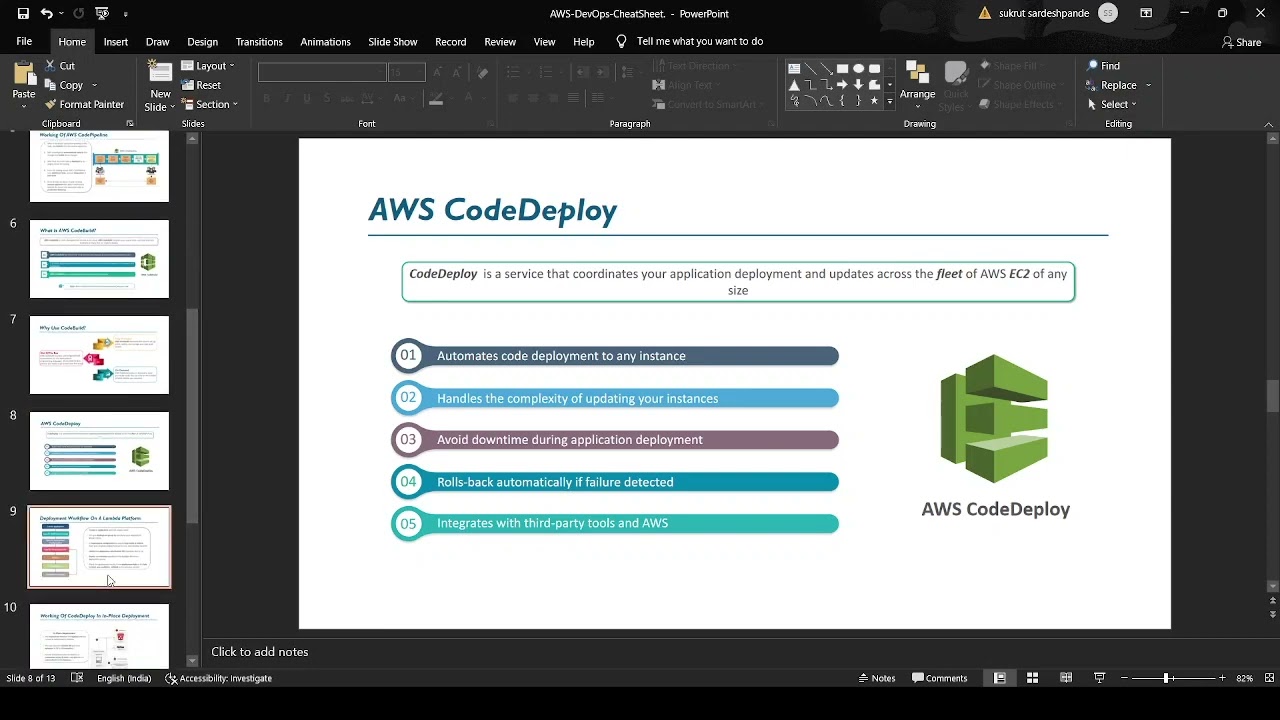
Task: Open the Clipboard pane launcher
Action: pyautogui.click(x=130, y=124)
